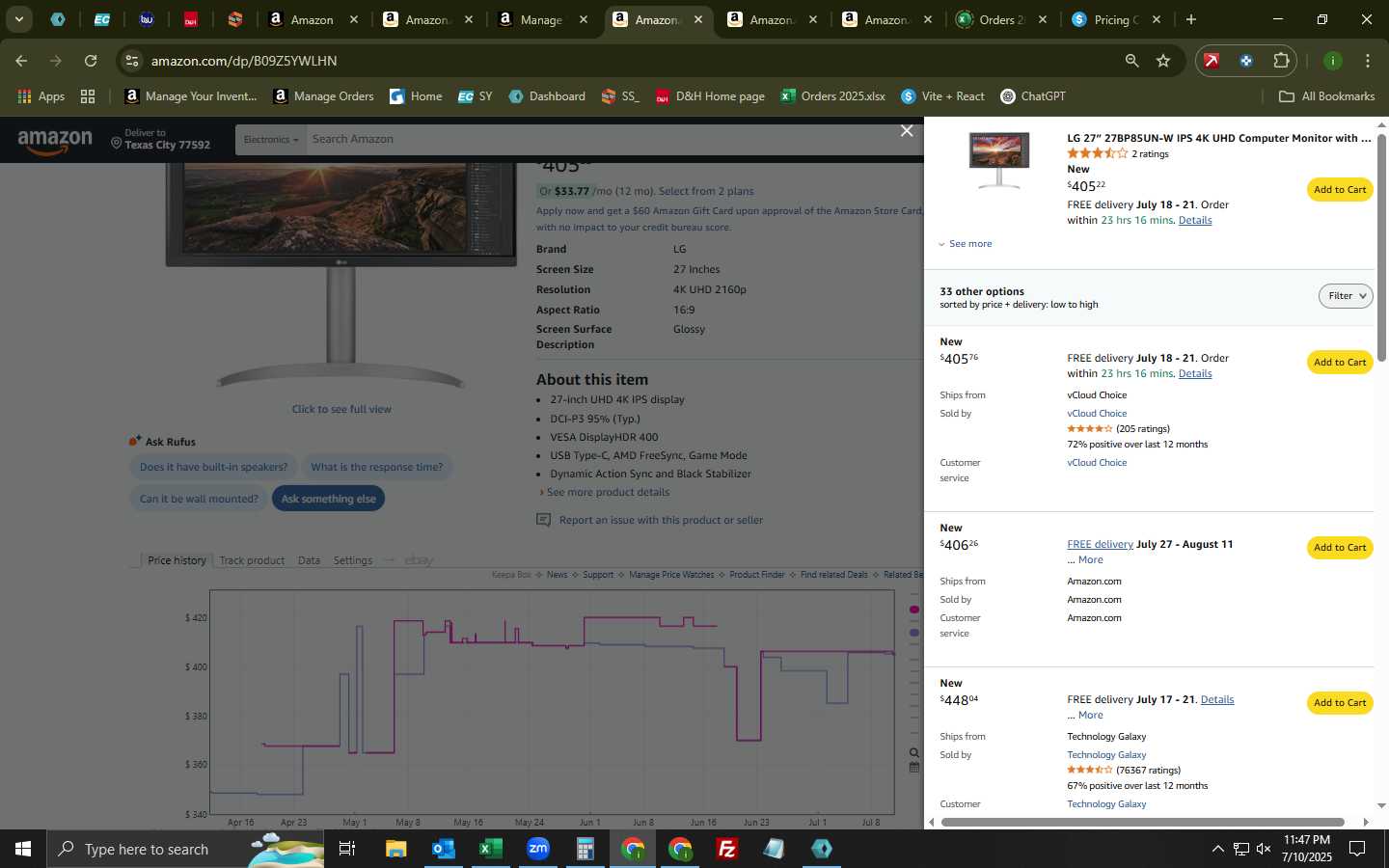Open the Filter dropdown for offers
Viewport: 1389px width, 868px height.
[1346, 296]
